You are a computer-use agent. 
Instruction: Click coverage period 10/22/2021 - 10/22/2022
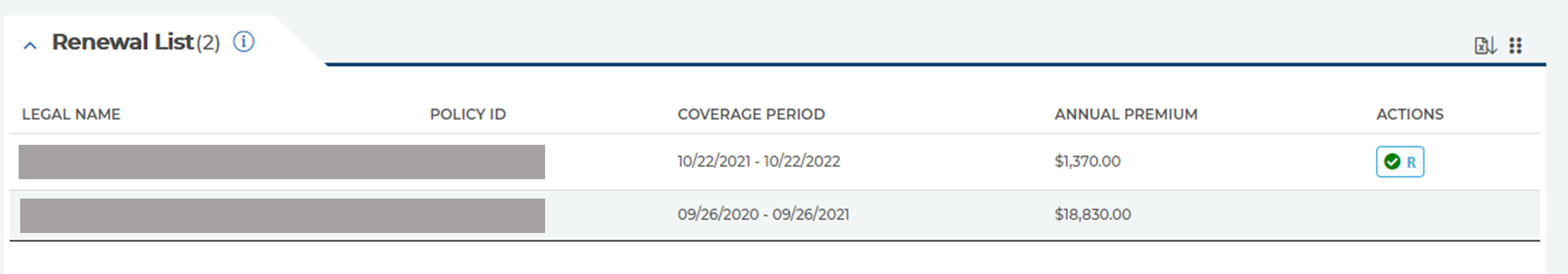pos(759,161)
